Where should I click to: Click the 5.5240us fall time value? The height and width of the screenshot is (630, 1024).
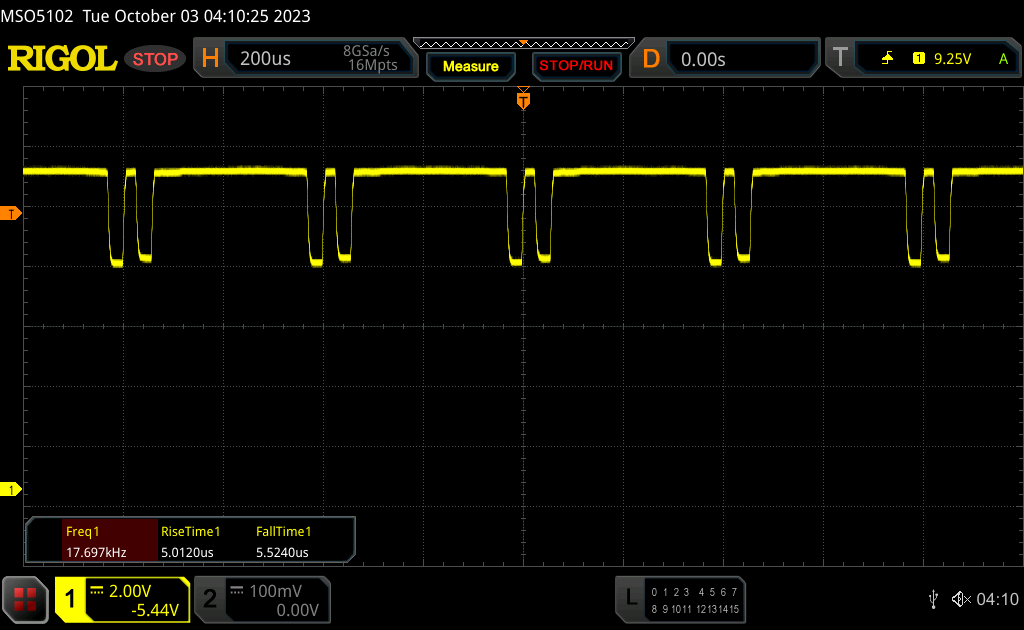[282, 552]
